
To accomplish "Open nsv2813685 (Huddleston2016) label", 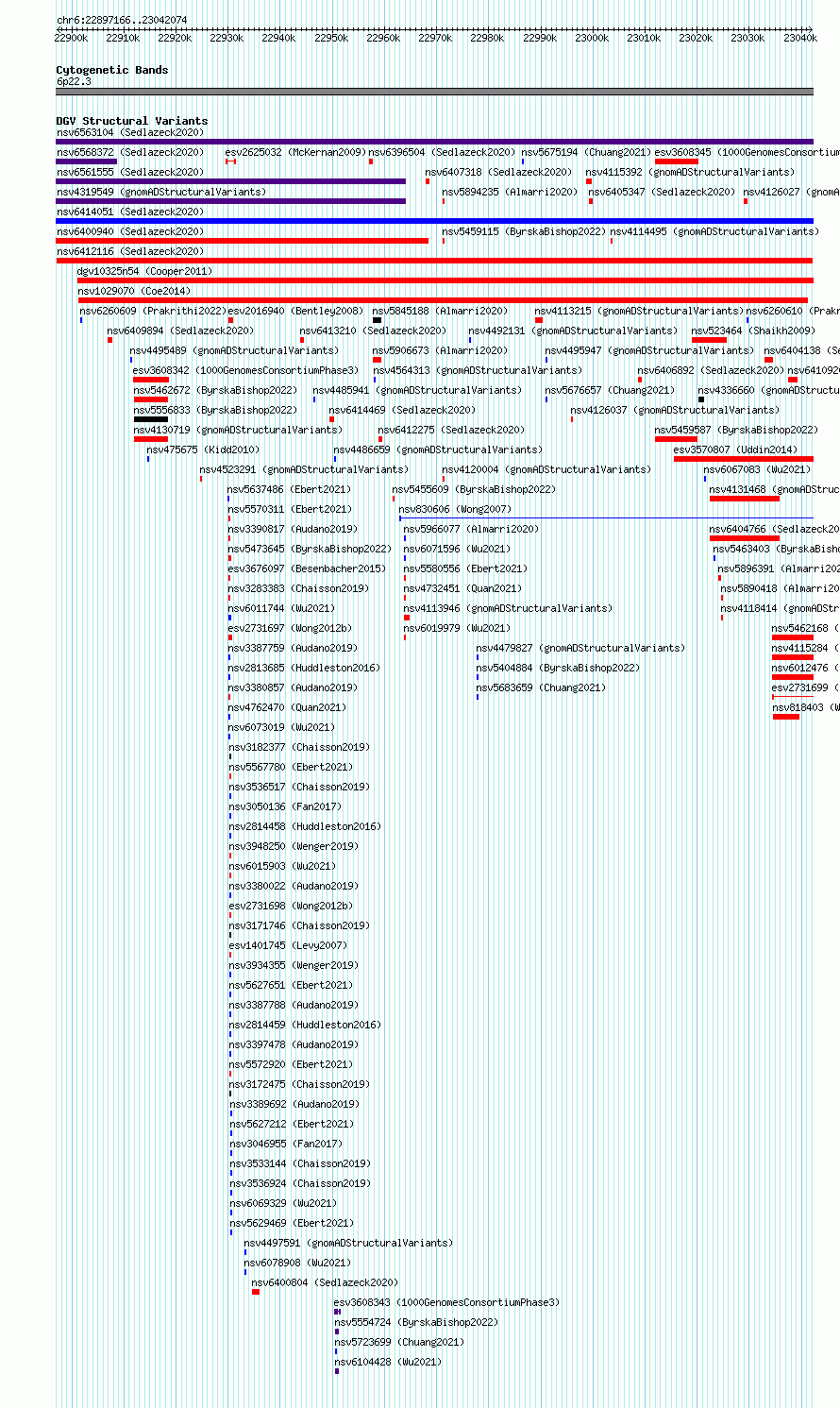I will pos(304,668).
